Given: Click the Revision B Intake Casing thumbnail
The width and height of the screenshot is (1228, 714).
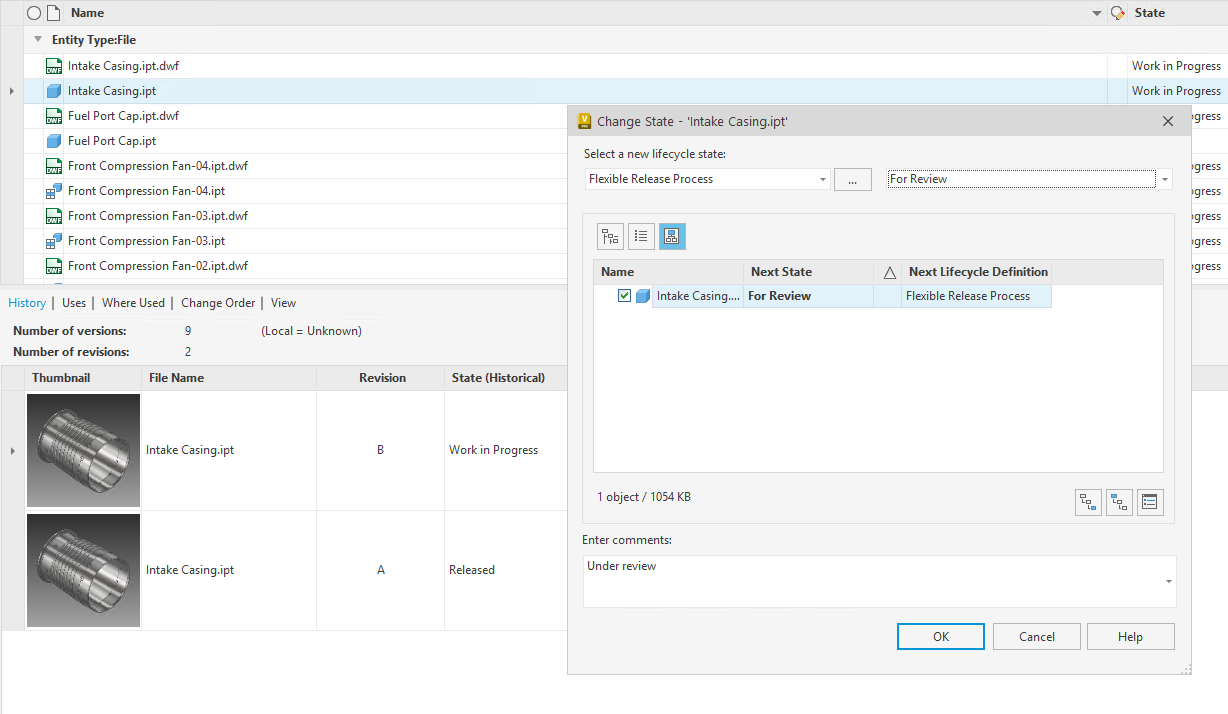Looking at the screenshot, I should tap(83, 450).
